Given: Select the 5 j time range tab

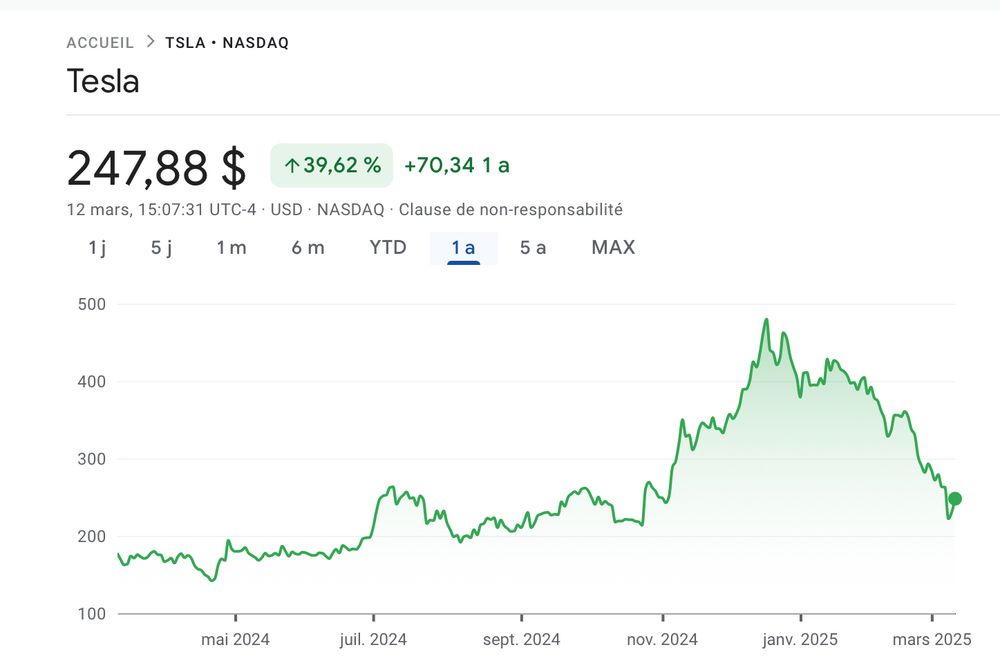Looking at the screenshot, I should click(x=161, y=248).
